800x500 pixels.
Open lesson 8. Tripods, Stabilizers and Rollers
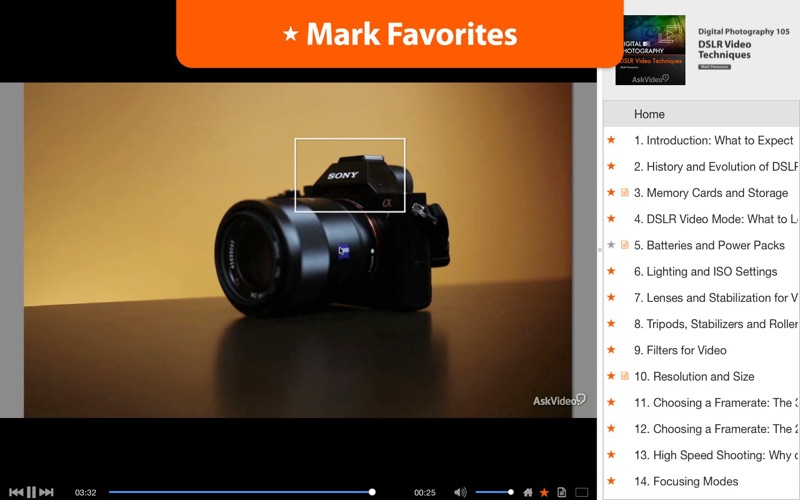click(x=716, y=324)
